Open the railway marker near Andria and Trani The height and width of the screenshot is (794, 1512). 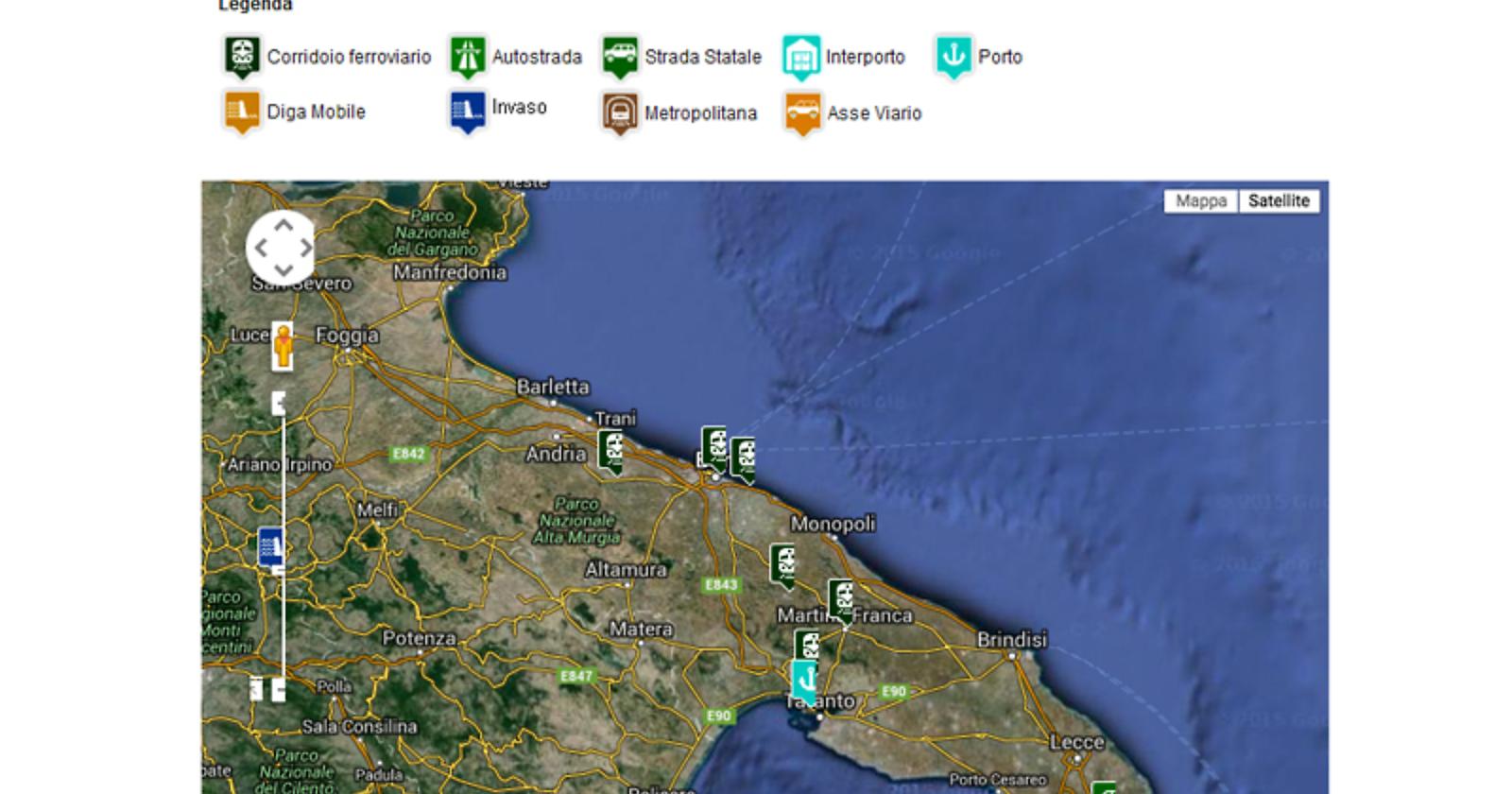(611, 451)
